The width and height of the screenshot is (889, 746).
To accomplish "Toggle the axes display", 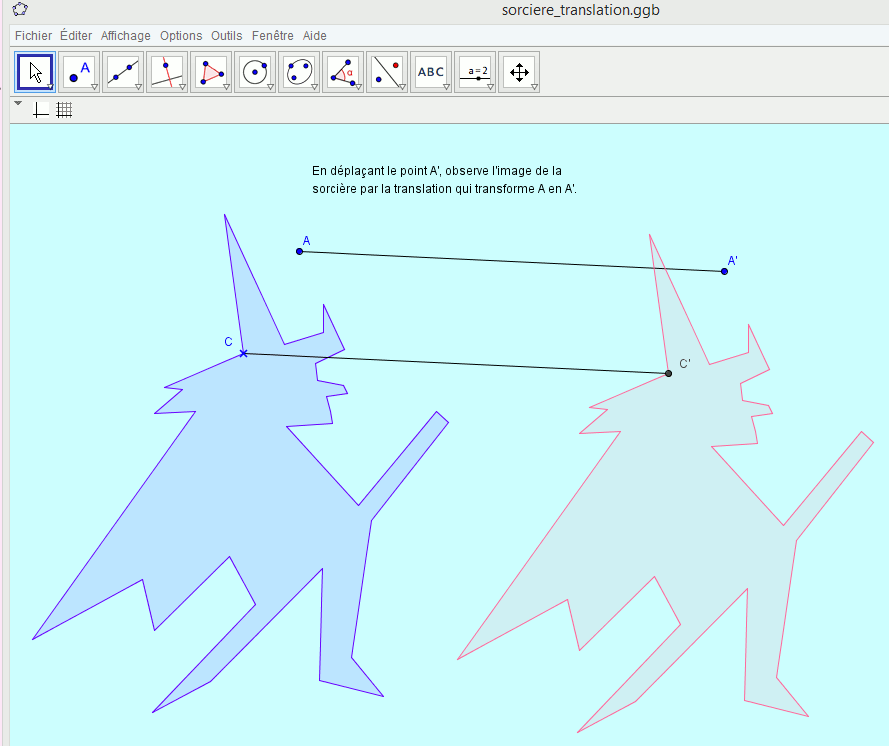I will click(x=40, y=110).
